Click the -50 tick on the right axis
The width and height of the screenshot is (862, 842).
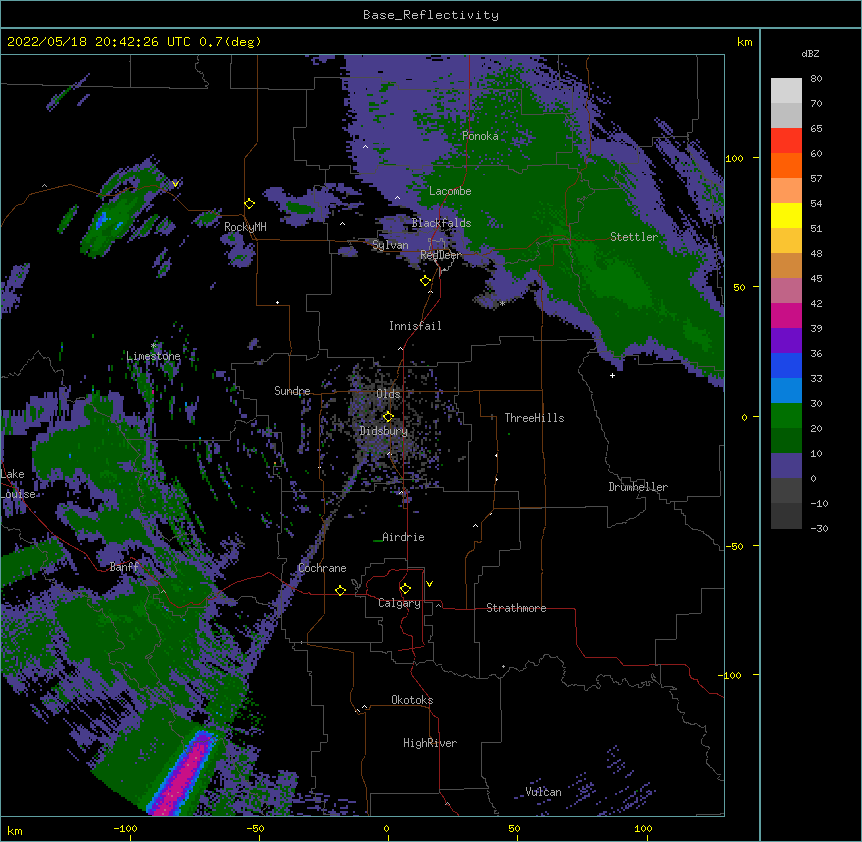(x=734, y=546)
